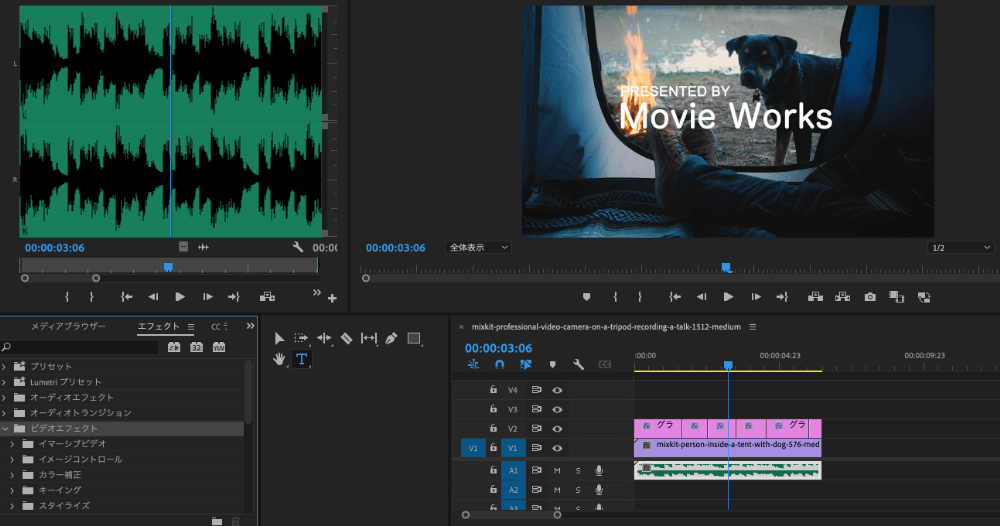
Task: Expand the オーディオエフェクト folder
Action: 5,397
